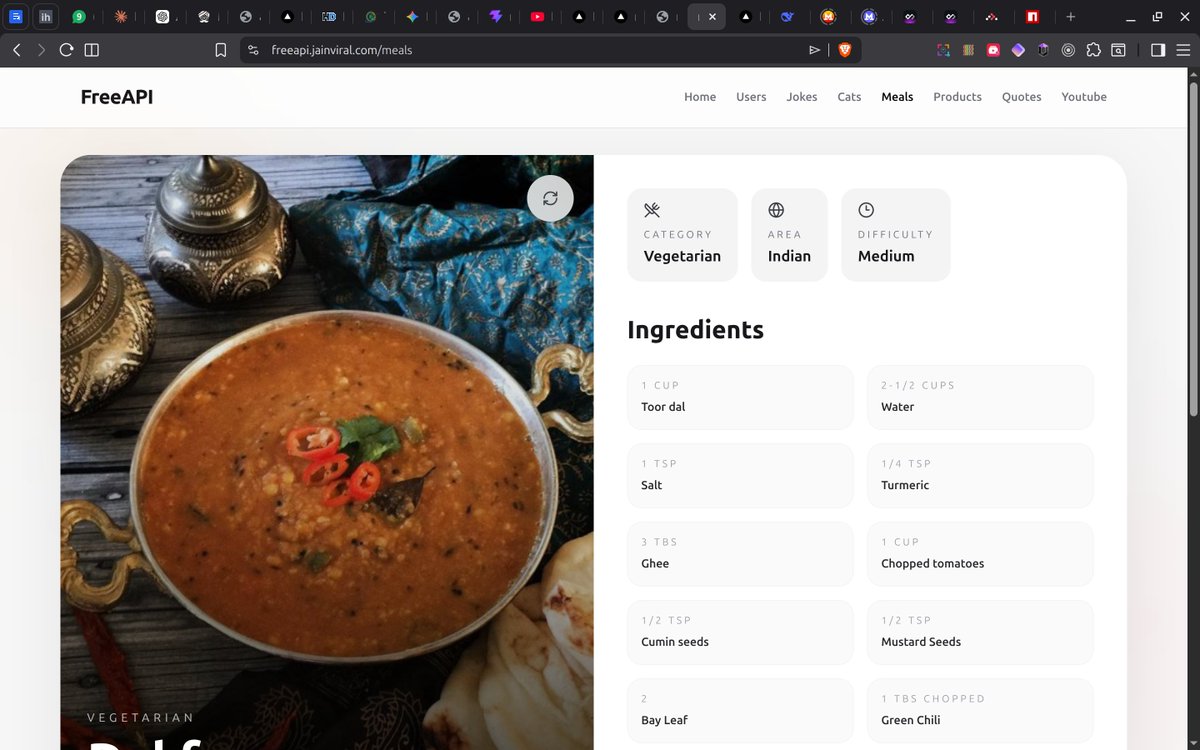The height and width of the screenshot is (750, 1200).
Task: Click the dark purple hexagon extension icon
Action: tap(1043, 50)
